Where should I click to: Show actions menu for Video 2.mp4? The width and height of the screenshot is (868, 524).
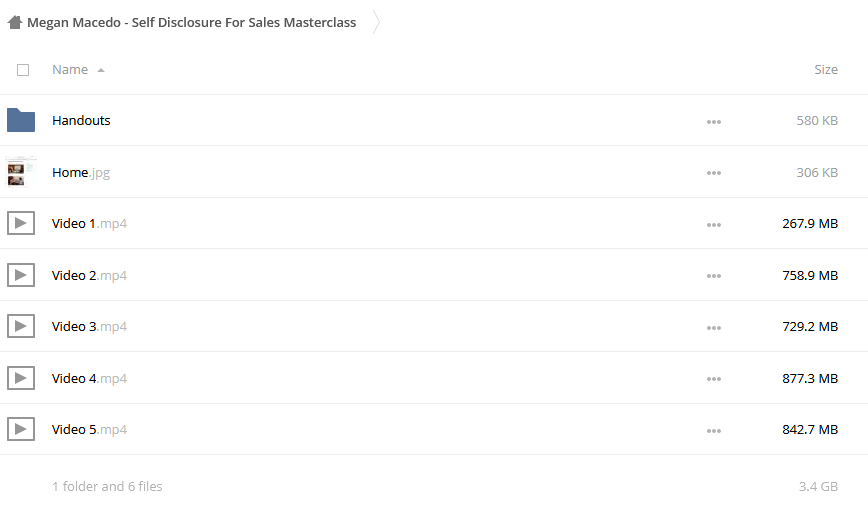pos(714,276)
